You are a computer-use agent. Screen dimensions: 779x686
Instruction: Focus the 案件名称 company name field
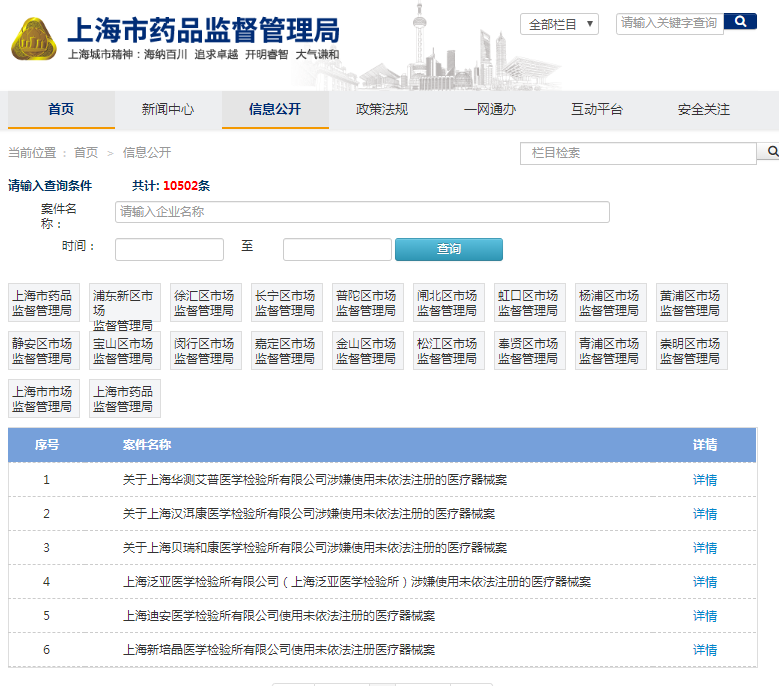362,212
